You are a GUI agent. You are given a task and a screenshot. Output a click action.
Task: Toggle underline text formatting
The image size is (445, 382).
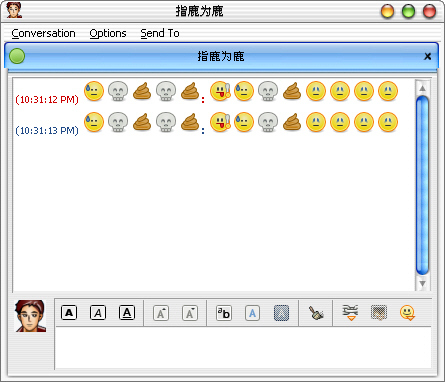click(x=127, y=313)
